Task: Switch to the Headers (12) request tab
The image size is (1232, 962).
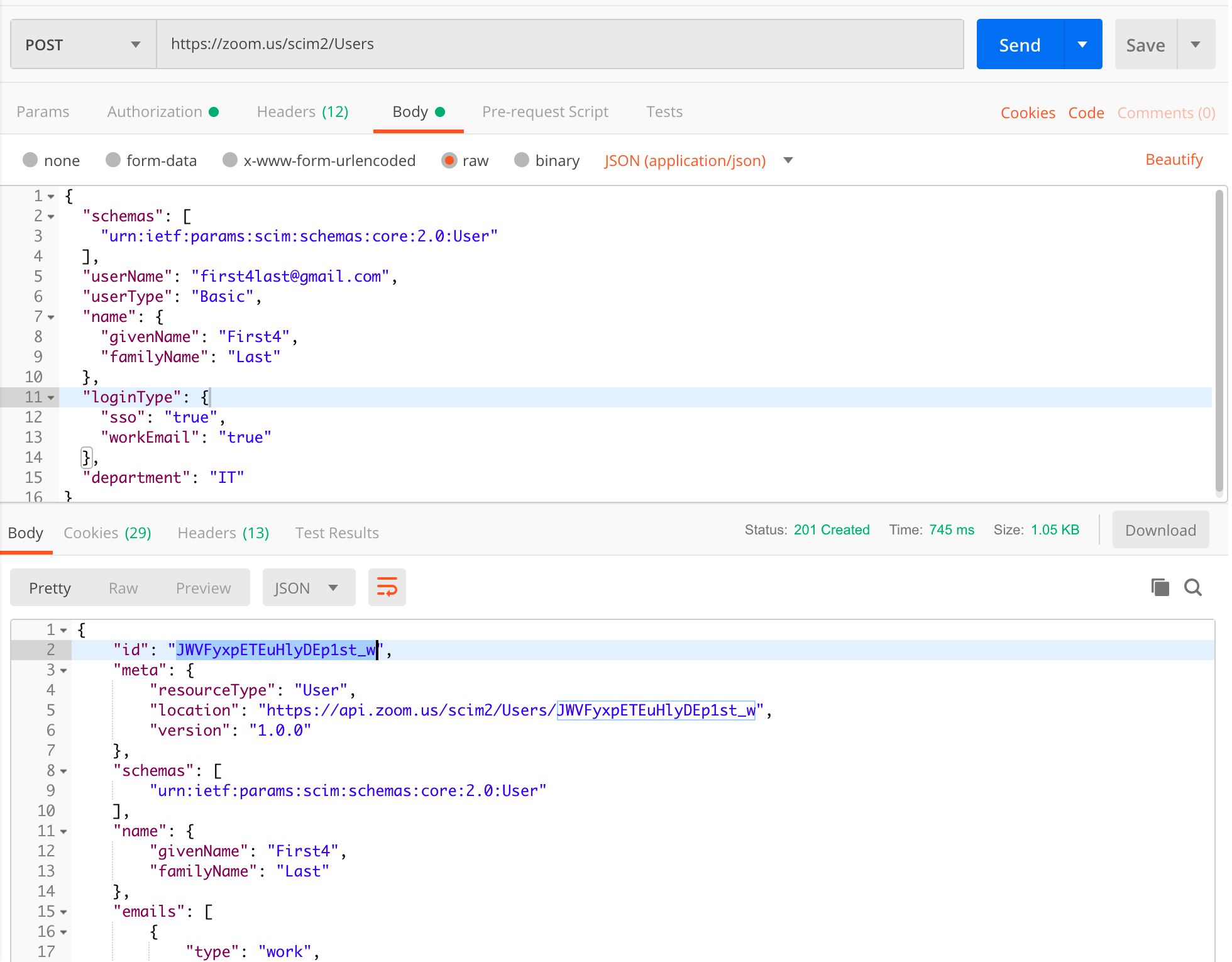Action: [302, 112]
